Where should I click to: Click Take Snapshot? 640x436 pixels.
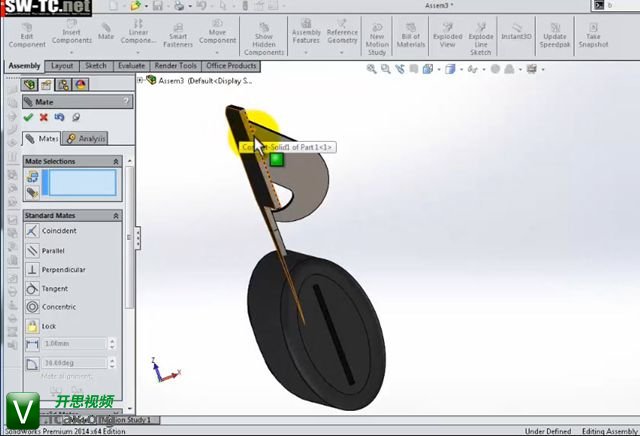pos(593,36)
